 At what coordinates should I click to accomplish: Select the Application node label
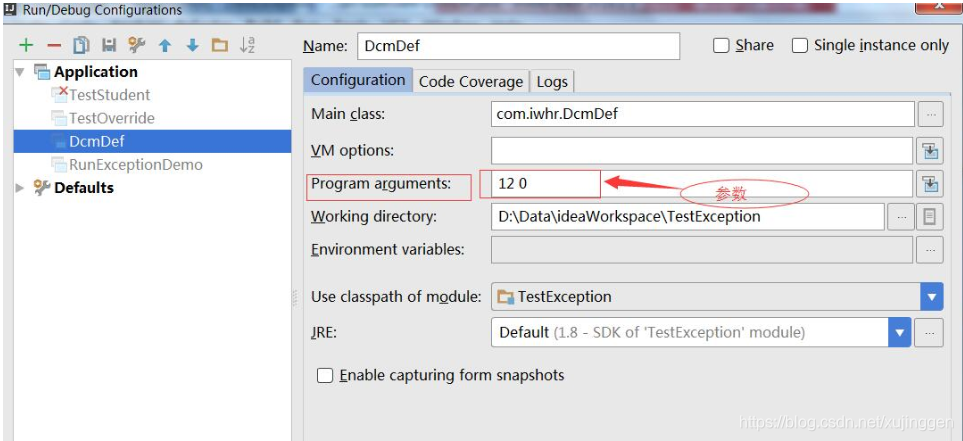96,72
